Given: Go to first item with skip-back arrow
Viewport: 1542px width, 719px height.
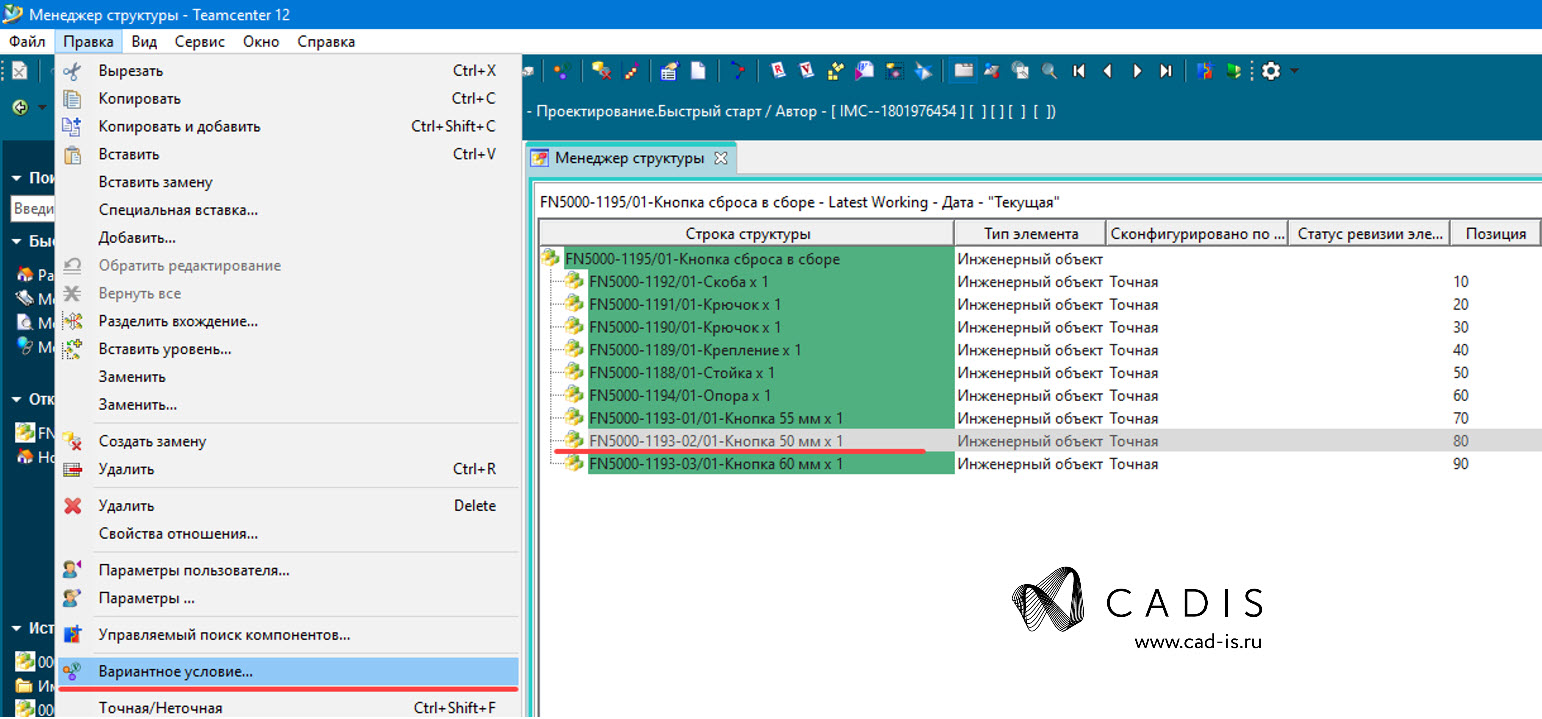Looking at the screenshot, I should click(1079, 71).
